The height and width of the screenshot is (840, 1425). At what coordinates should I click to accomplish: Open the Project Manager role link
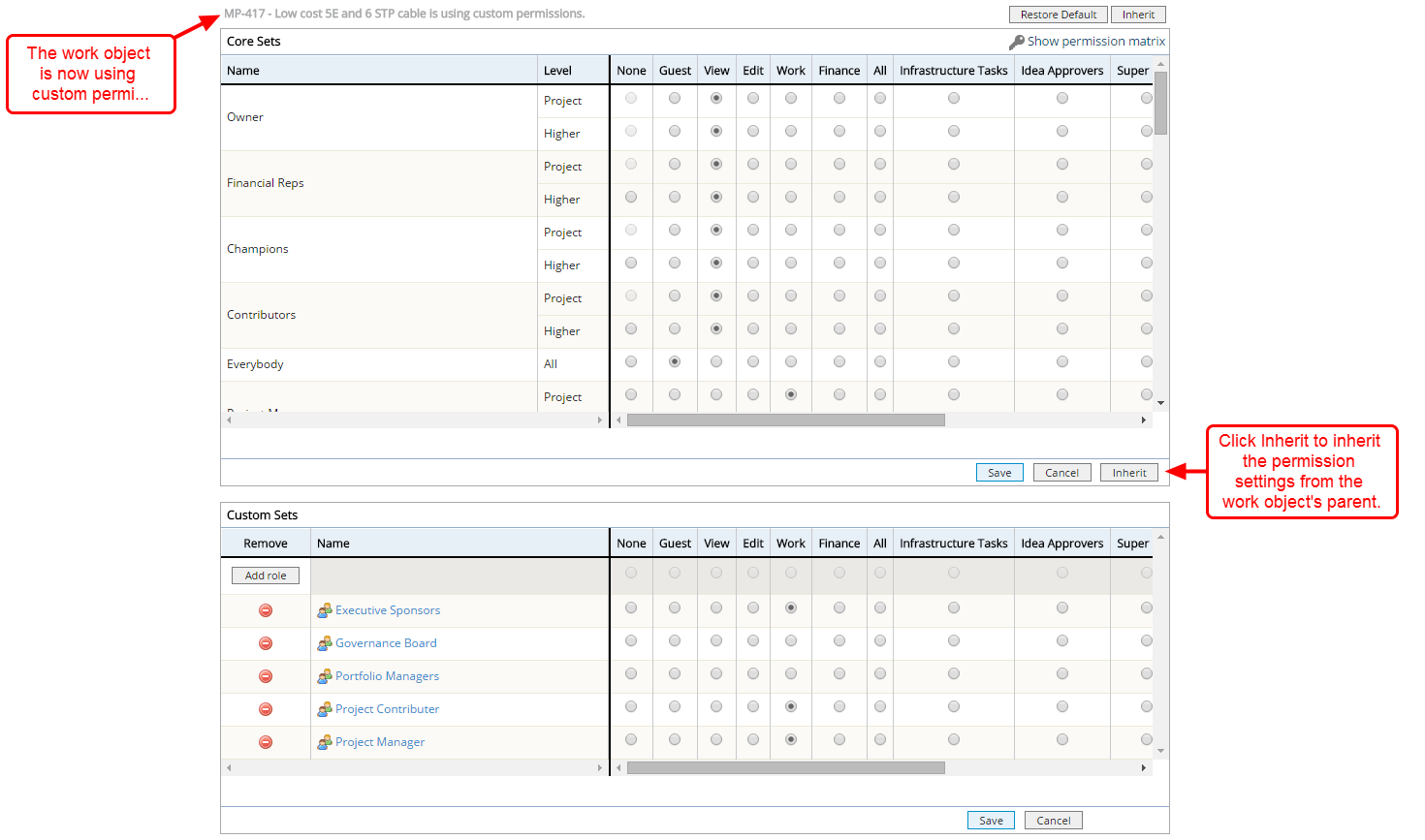point(380,742)
